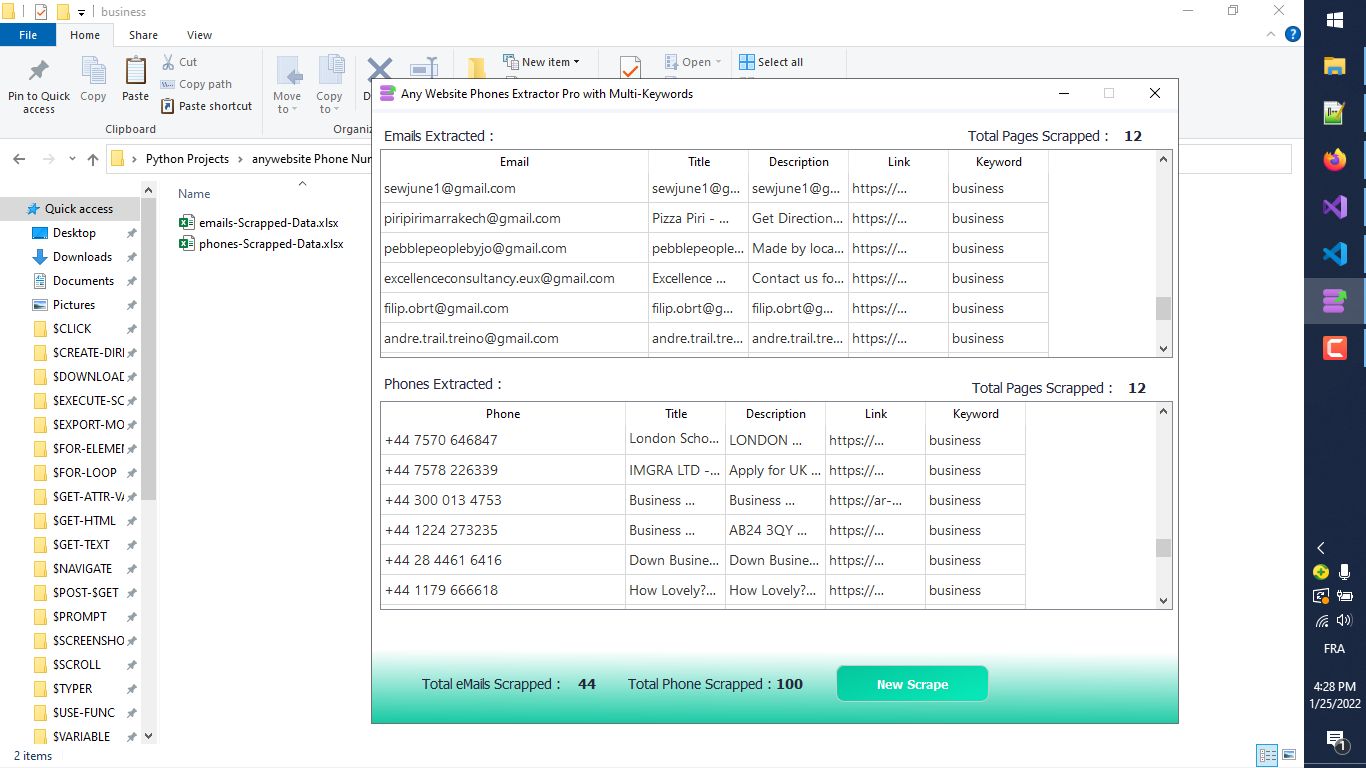
Task: Click the Back navigation arrow
Action: [20, 159]
